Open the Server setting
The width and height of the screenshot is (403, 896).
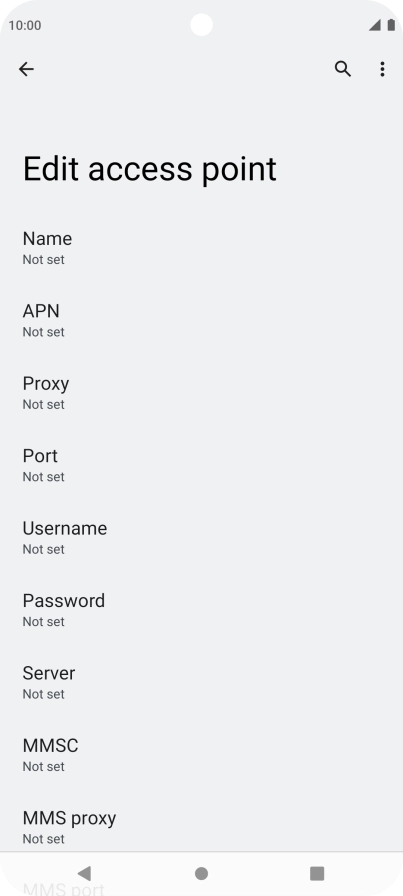[201, 682]
